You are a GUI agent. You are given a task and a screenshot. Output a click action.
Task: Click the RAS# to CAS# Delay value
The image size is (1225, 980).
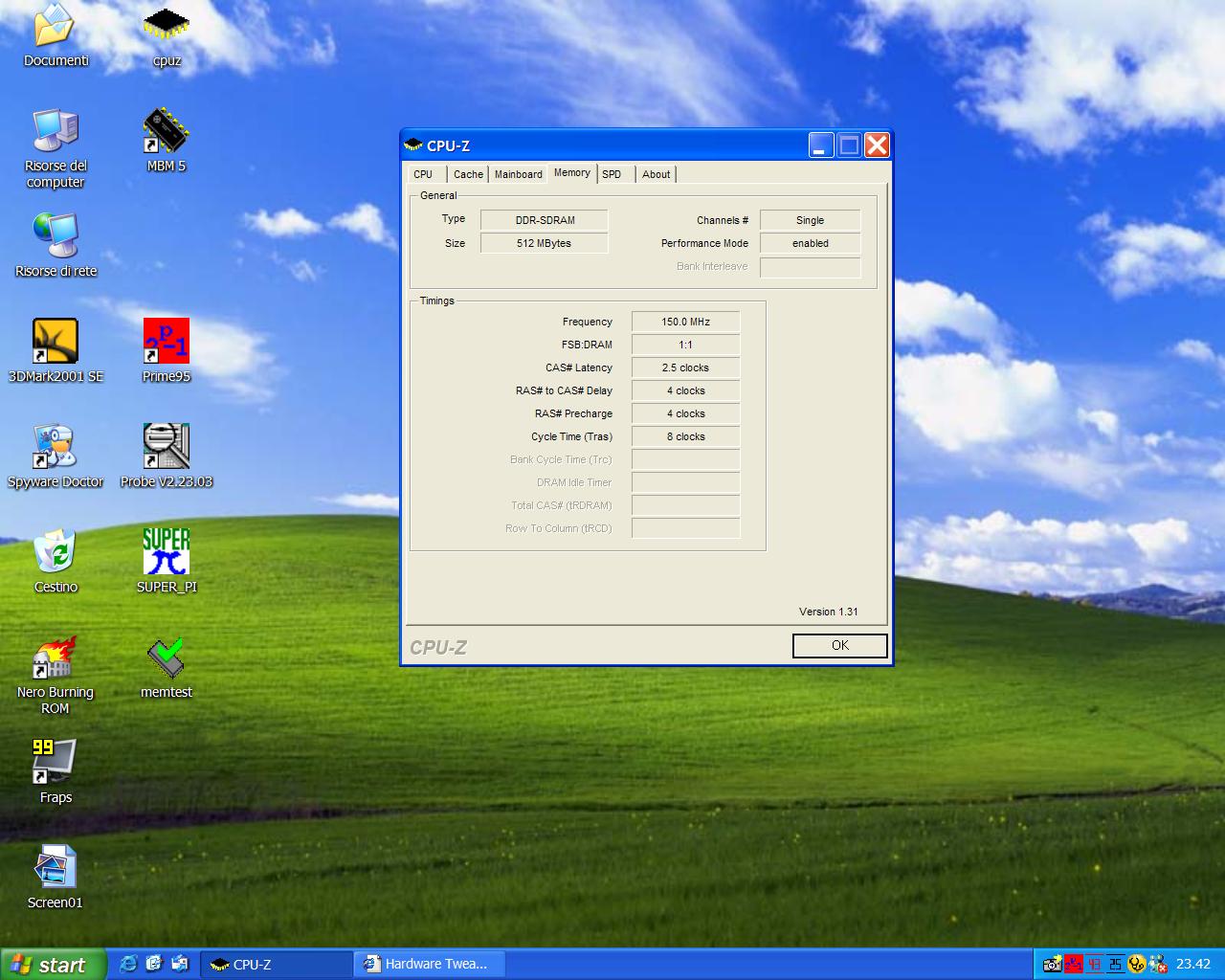686,390
